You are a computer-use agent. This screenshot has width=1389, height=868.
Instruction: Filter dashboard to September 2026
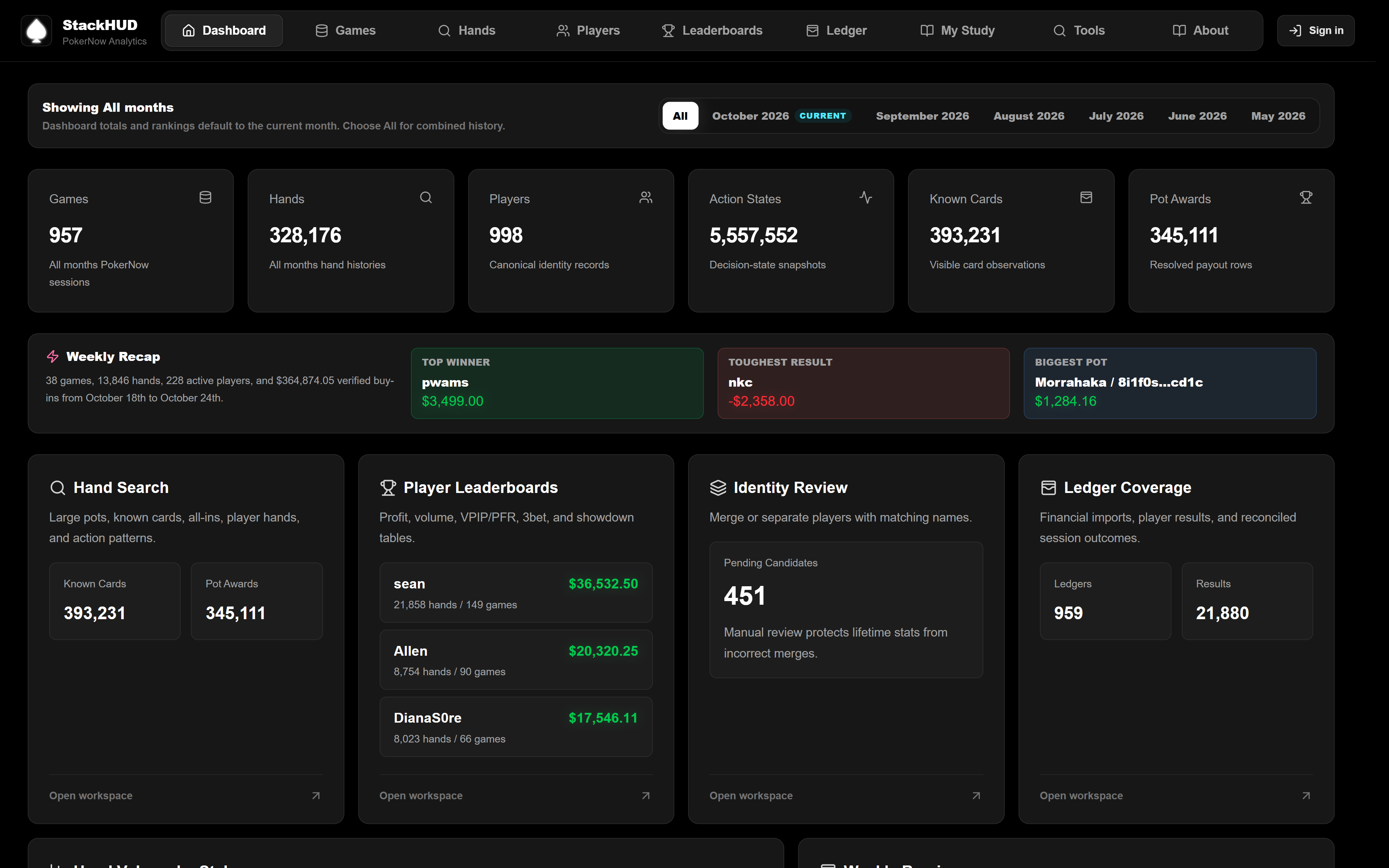tap(922, 116)
